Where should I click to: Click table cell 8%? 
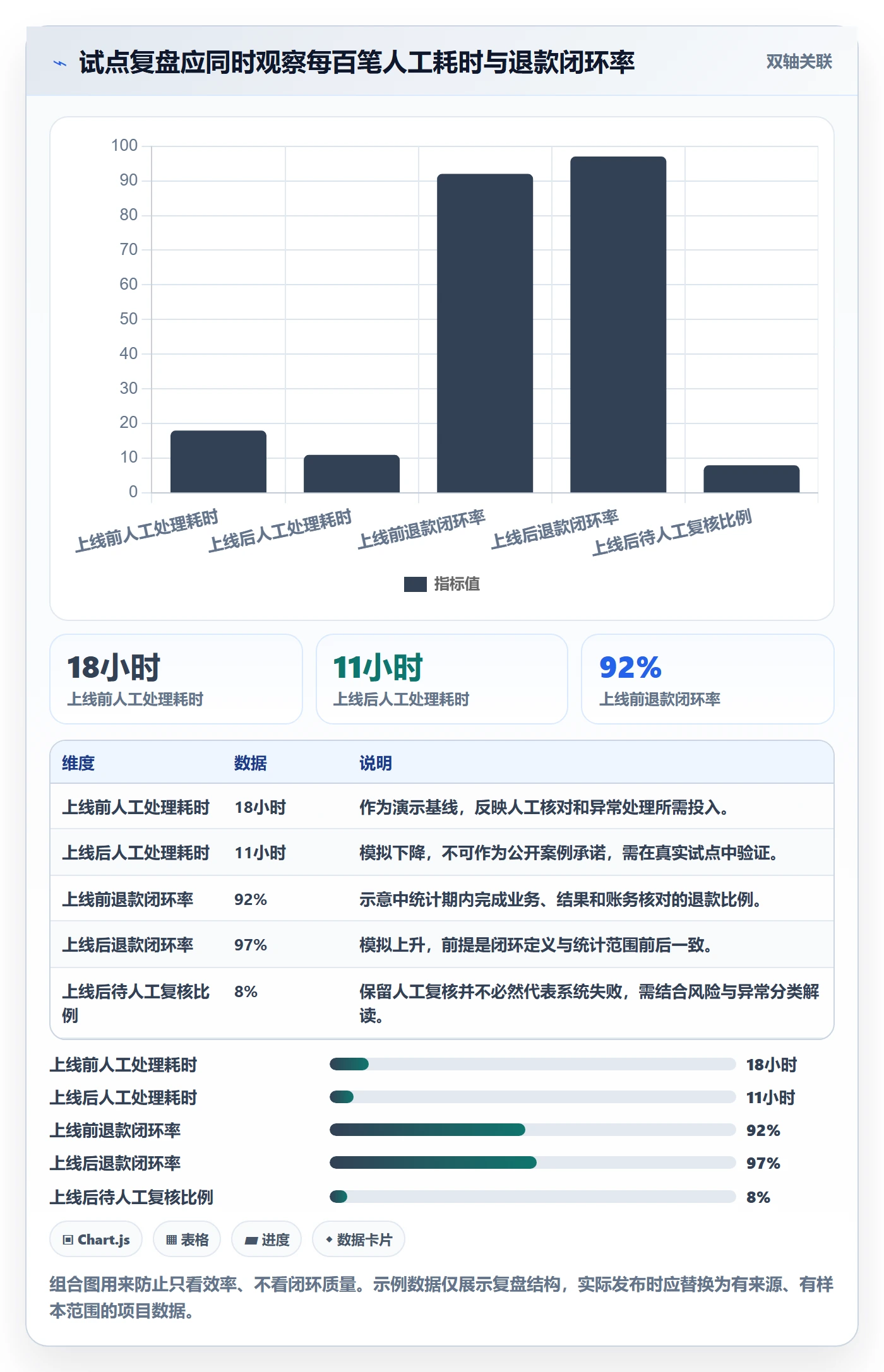pyautogui.click(x=246, y=991)
